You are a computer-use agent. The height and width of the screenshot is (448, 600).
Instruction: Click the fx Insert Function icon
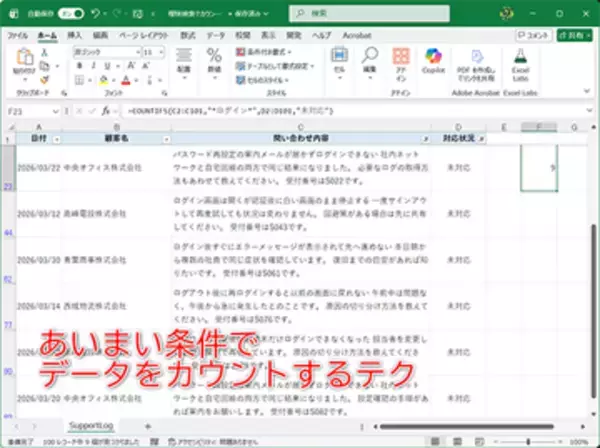(x=106, y=111)
